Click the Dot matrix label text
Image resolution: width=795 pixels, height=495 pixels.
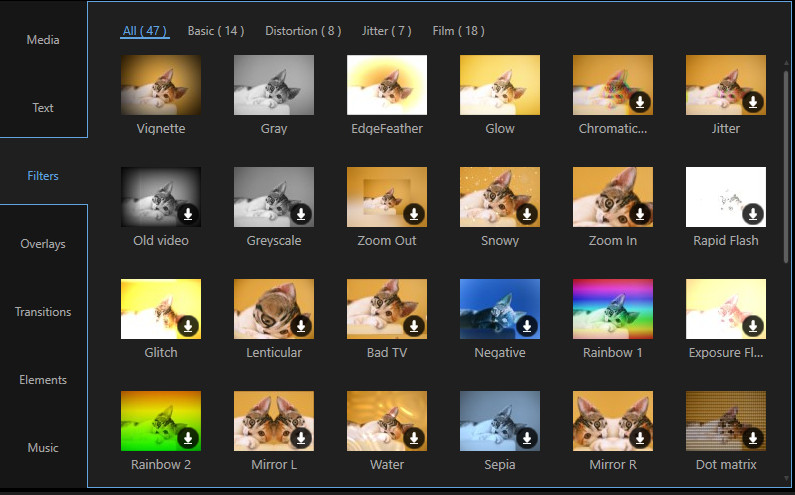click(726, 465)
